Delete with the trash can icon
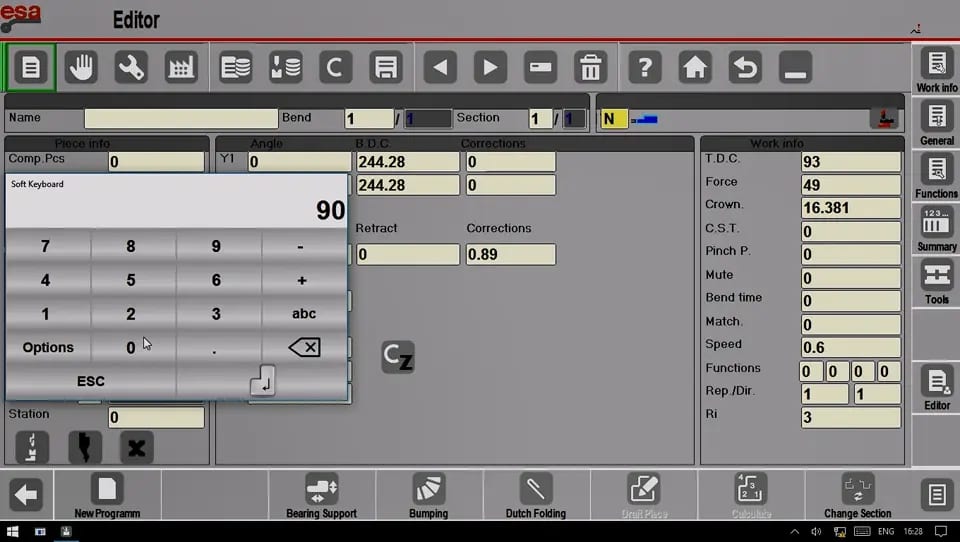960x542 pixels. [591, 67]
